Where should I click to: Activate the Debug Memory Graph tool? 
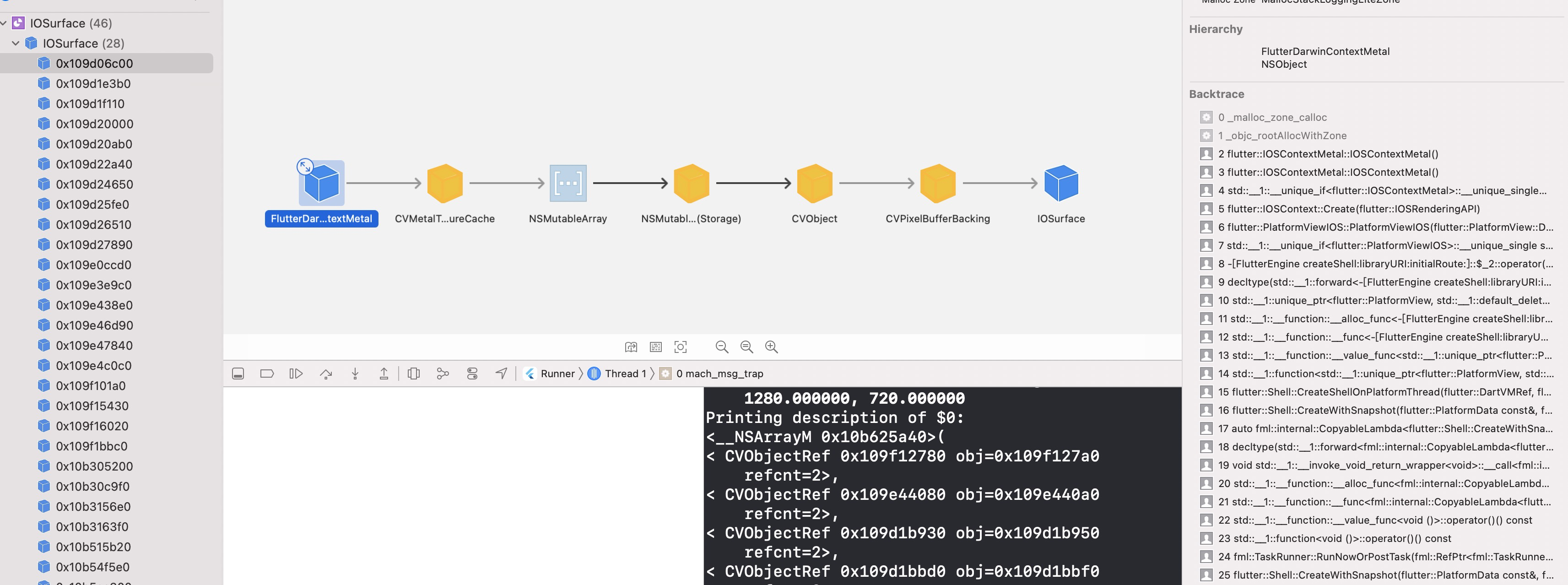coord(443,373)
